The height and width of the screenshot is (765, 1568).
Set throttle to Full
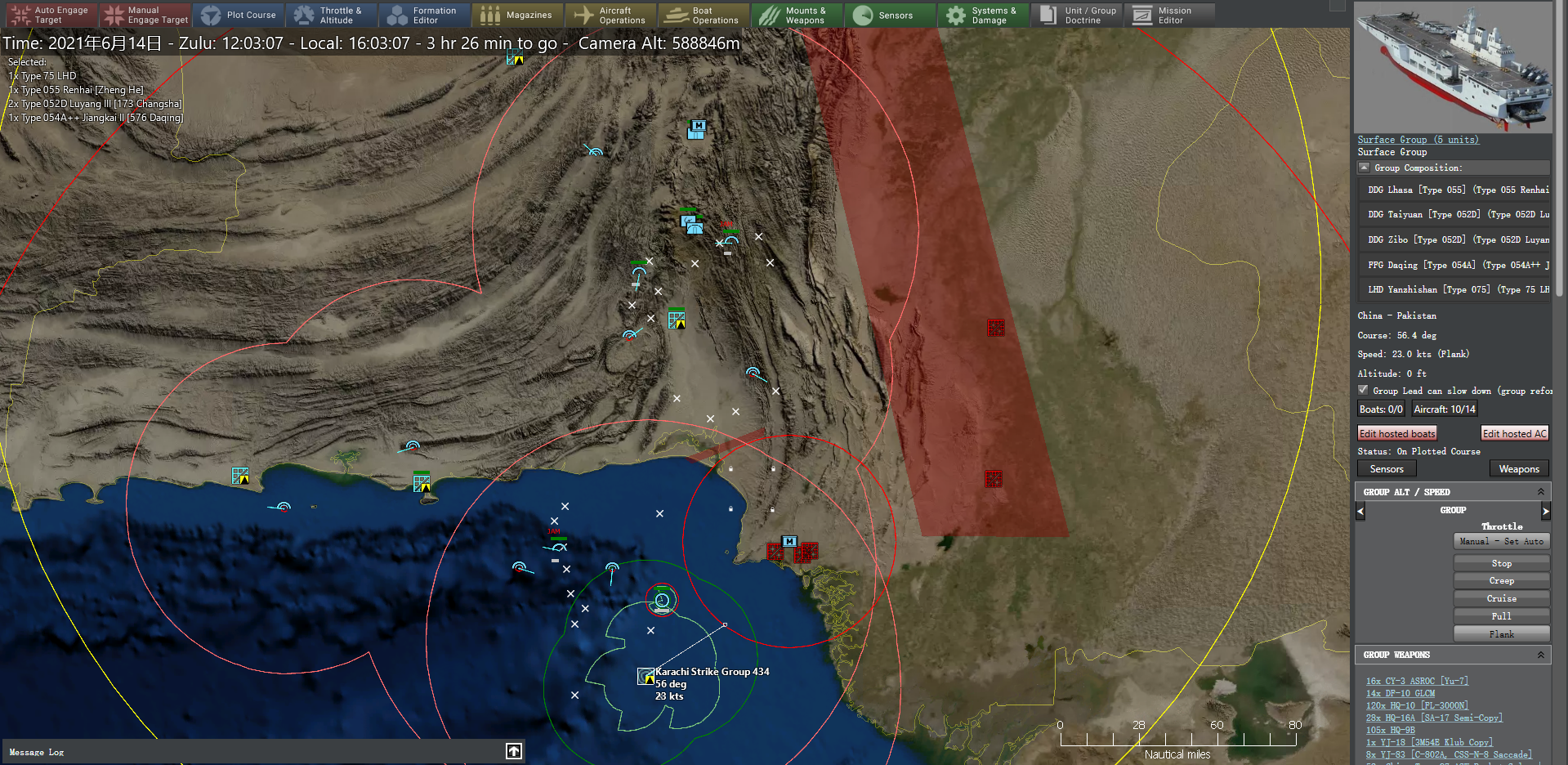[1502, 616]
